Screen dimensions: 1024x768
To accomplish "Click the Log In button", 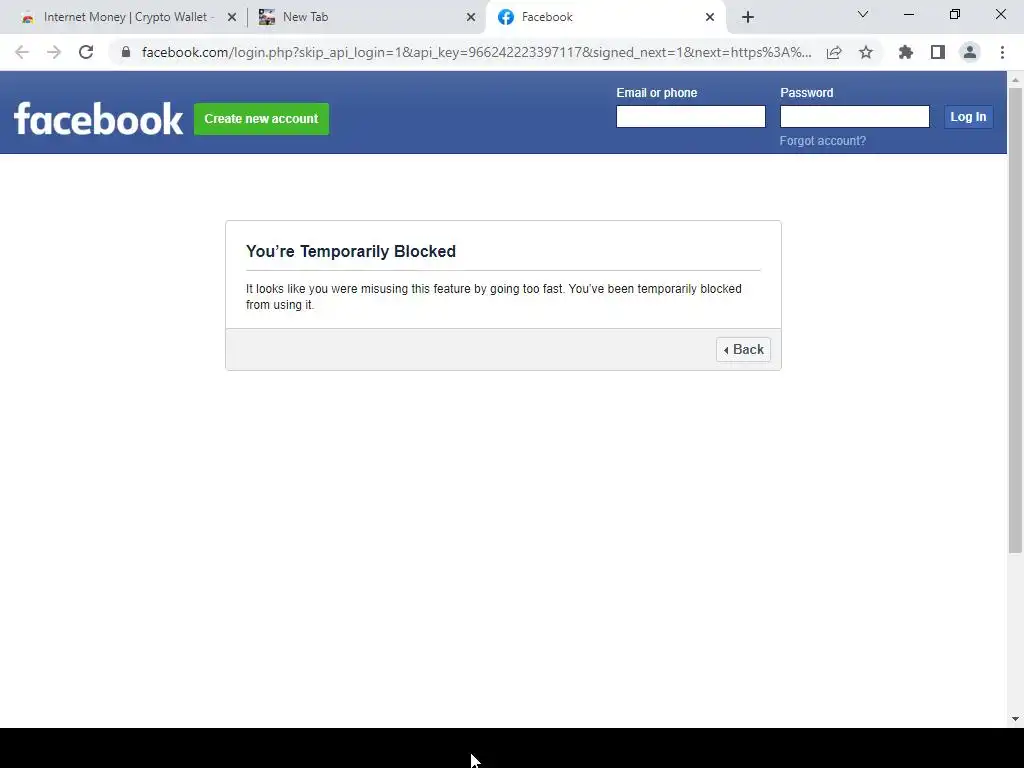I will pos(968,117).
